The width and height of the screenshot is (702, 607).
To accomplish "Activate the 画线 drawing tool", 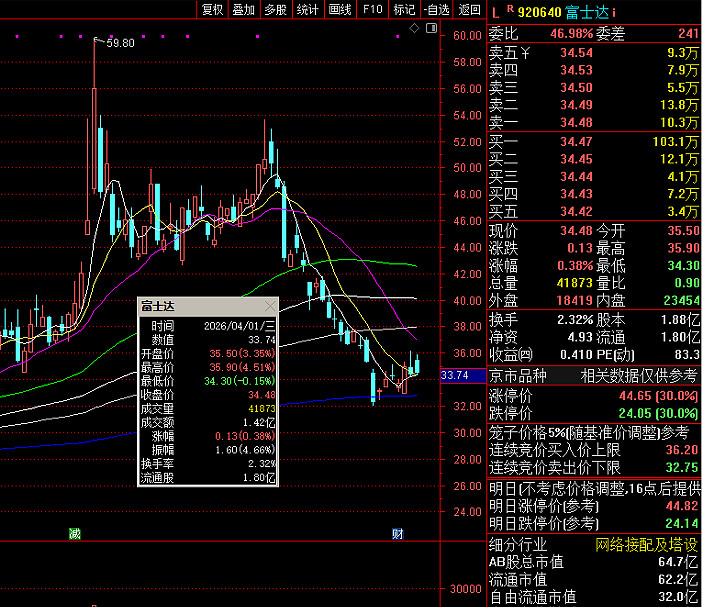I will (340, 9).
